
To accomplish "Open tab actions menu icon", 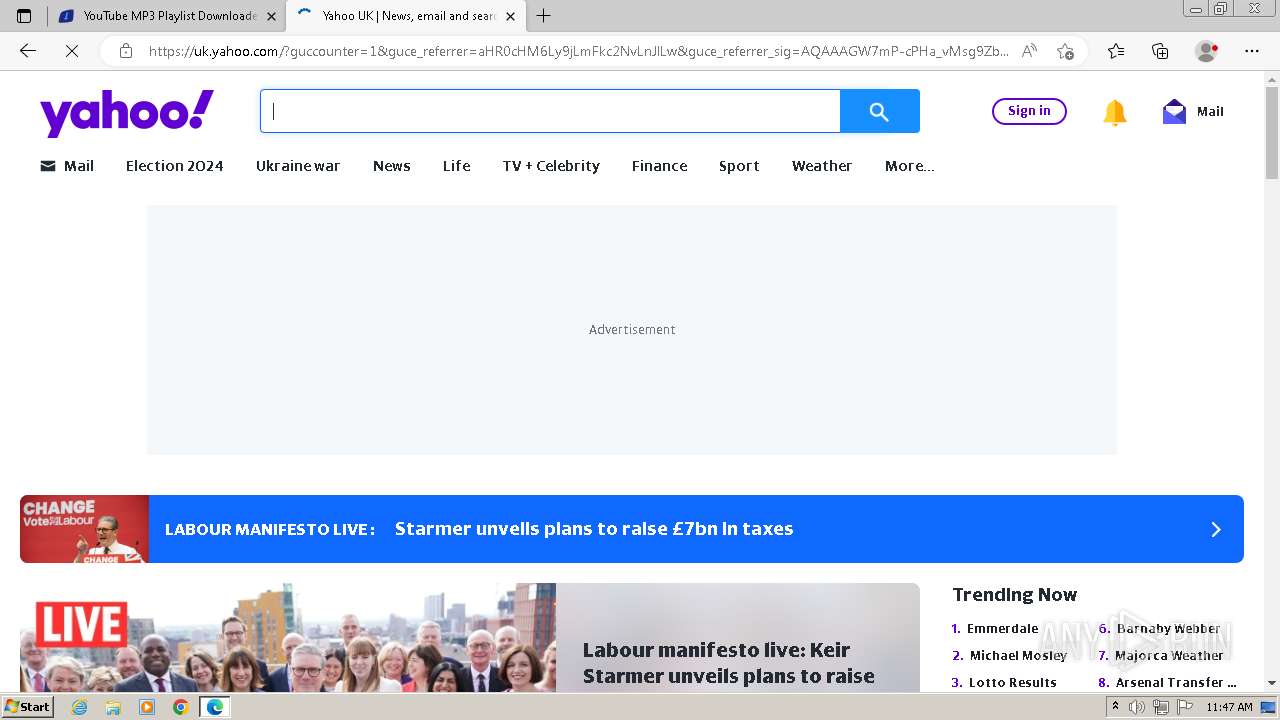I will click(x=24, y=16).
